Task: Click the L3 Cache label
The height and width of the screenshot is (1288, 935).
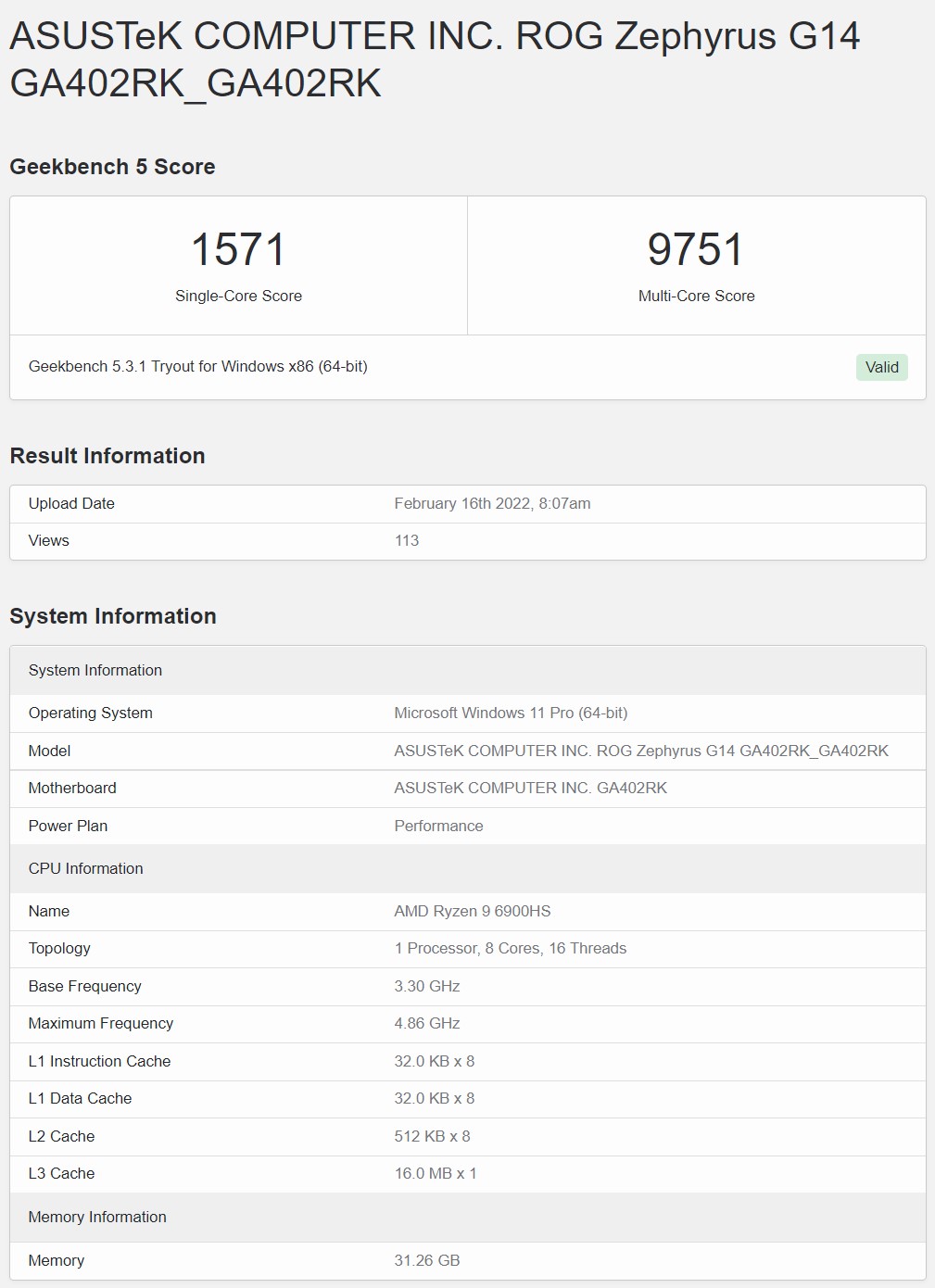Action: [62, 1173]
